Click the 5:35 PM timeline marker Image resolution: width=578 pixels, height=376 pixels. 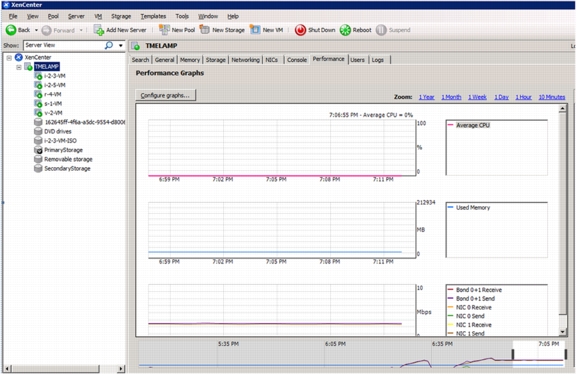click(x=228, y=344)
